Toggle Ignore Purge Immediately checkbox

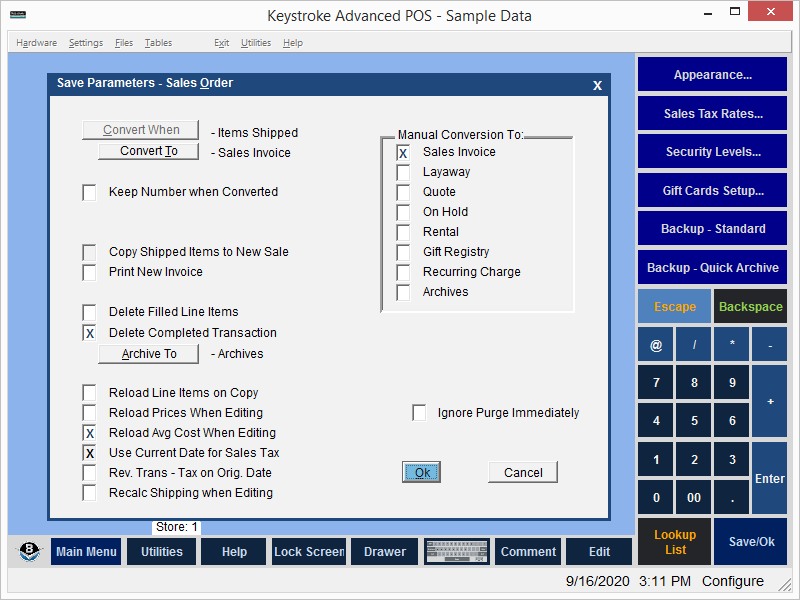[x=419, y=413]
